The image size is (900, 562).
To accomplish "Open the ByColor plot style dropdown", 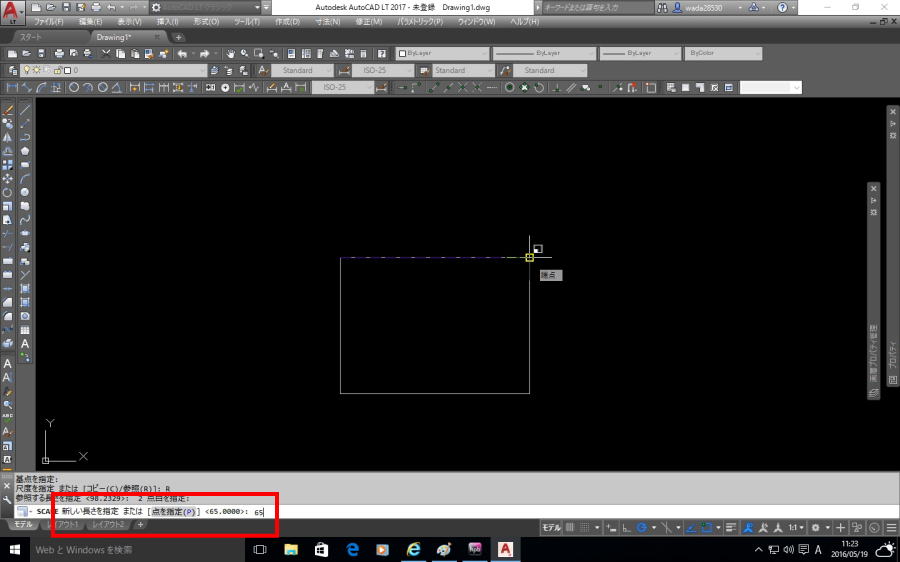I will 723,53.
